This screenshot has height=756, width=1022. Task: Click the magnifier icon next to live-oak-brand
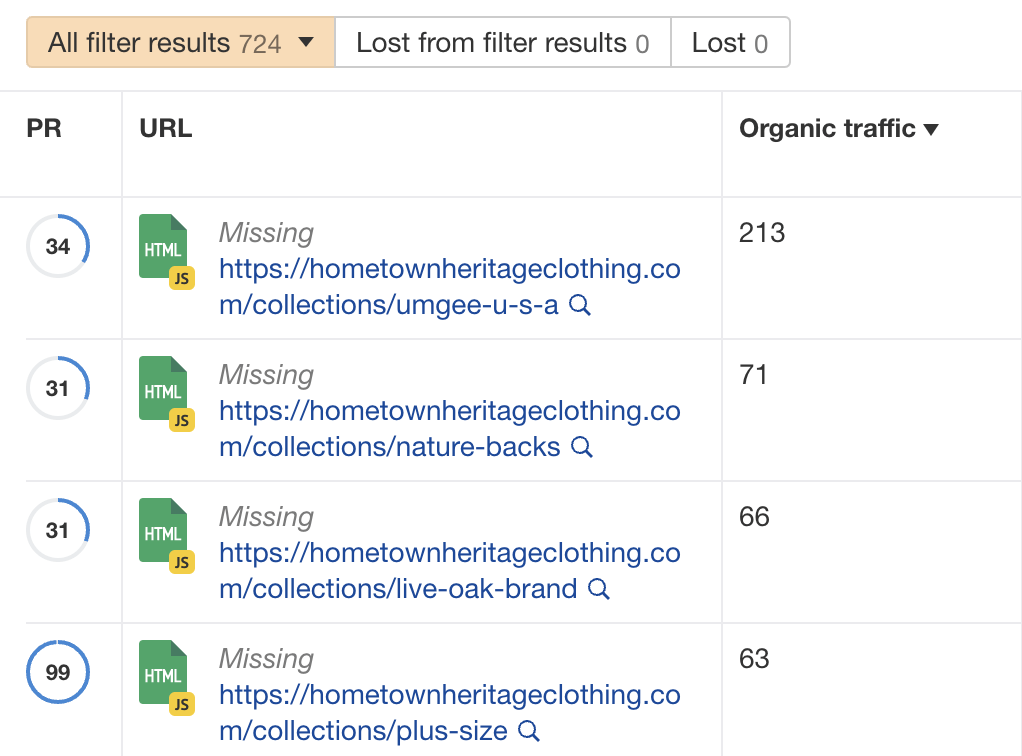(598, 590)
